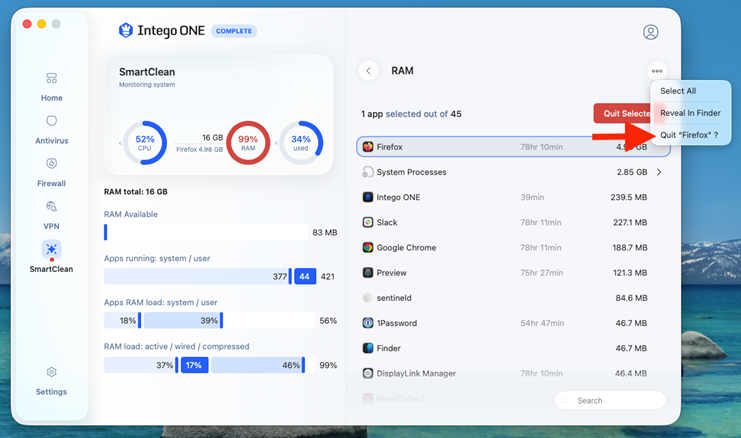Click the Preview app icon
Image resolution: width=741 pixels, height=438 pixels.
pos(368,273)
